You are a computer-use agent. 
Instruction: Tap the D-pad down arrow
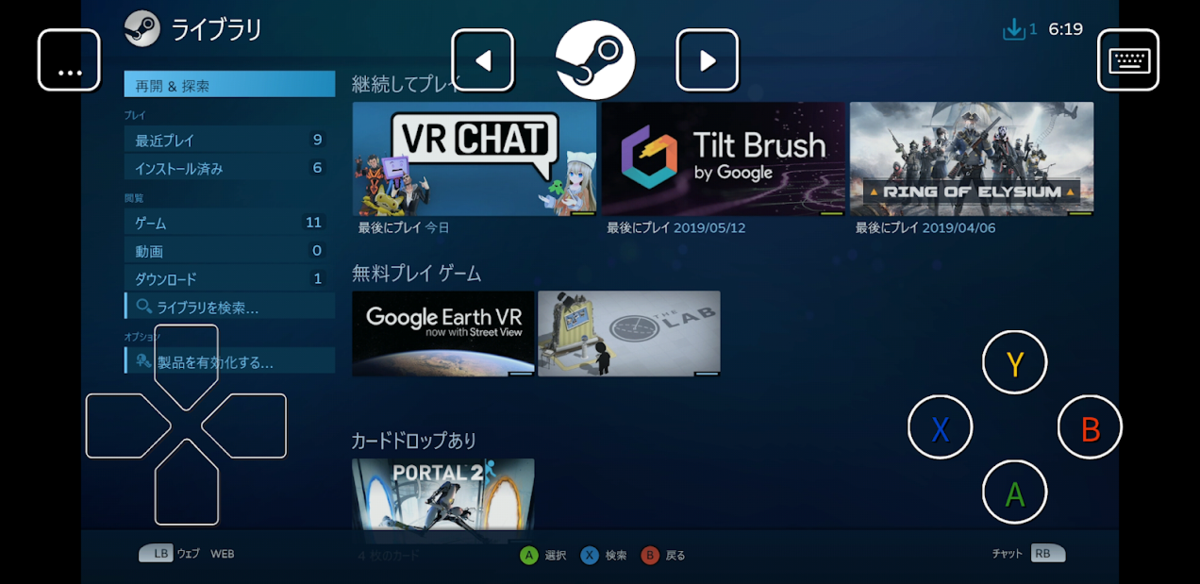click(x=186, y=483)
